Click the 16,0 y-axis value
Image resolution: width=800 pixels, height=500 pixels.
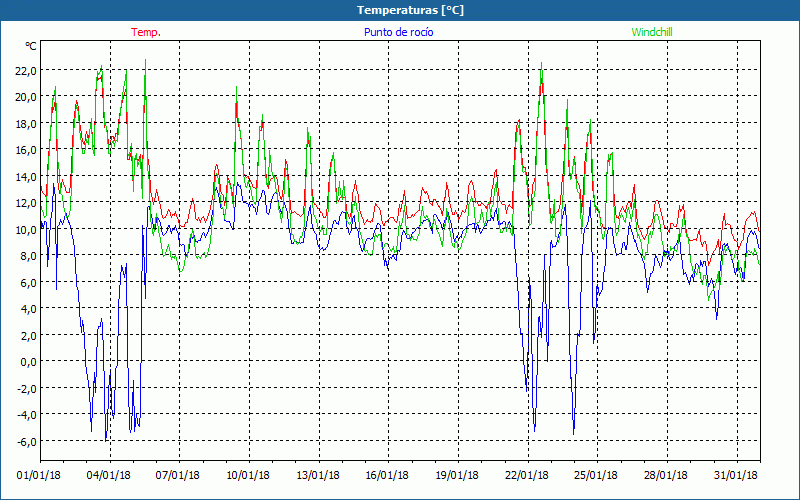(x=26, y=150)
